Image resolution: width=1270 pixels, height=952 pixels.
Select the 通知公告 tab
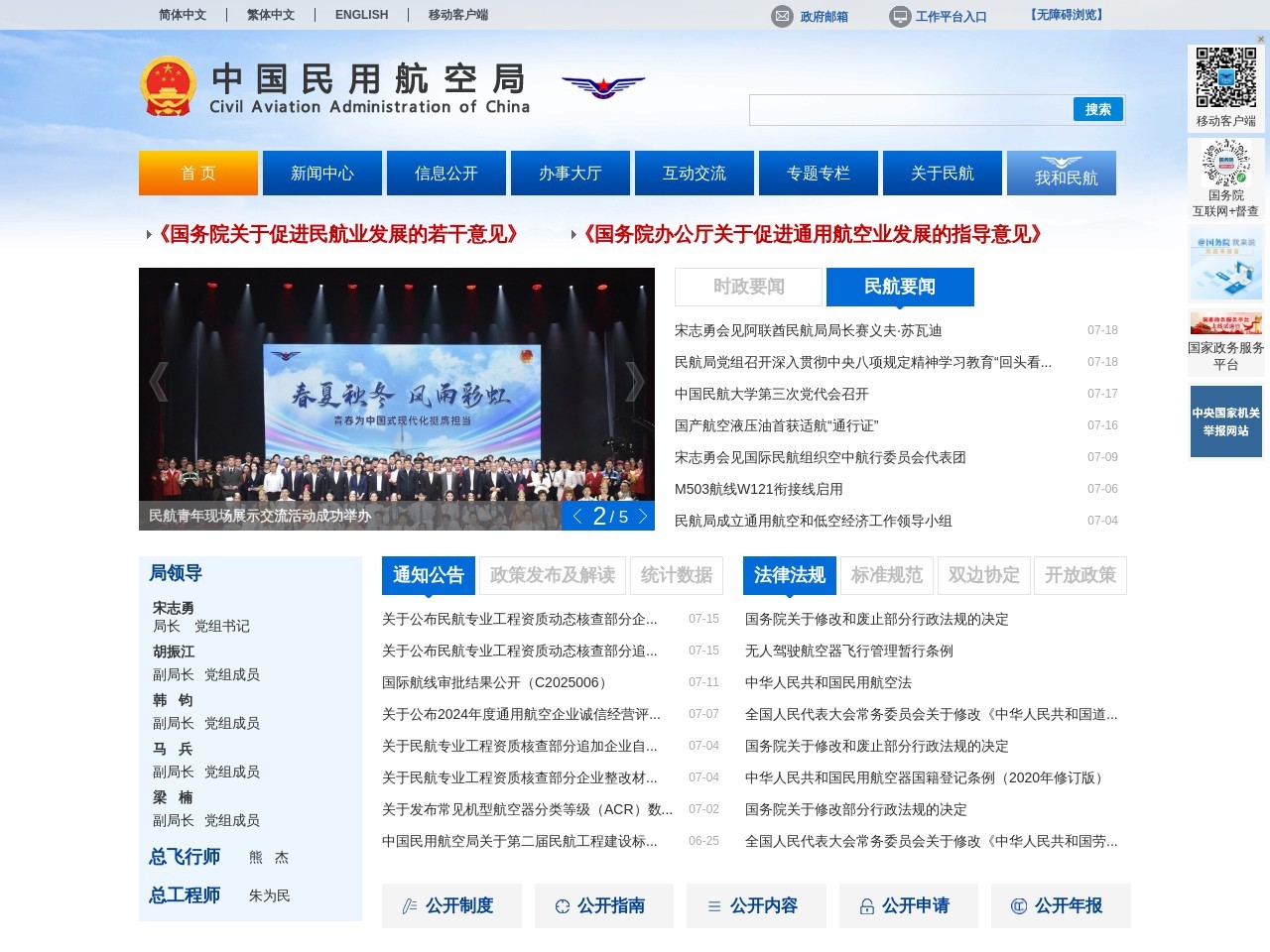coord(428,575)
